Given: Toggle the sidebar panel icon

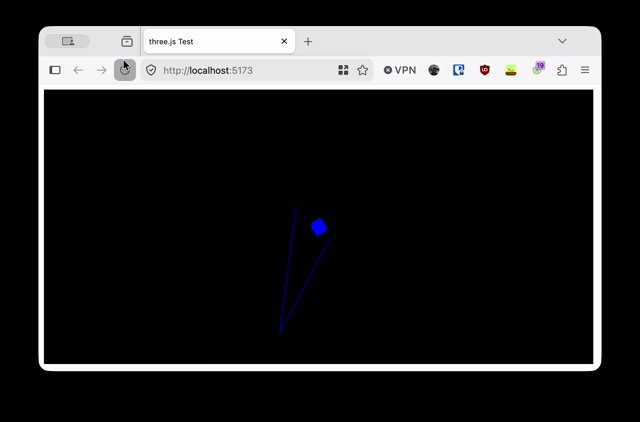Looking at the screenshot, I should [55, 70].
